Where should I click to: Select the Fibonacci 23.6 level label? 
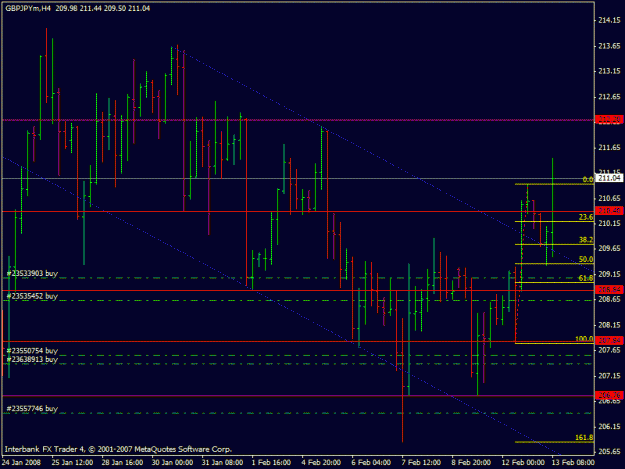click(586, 217)
